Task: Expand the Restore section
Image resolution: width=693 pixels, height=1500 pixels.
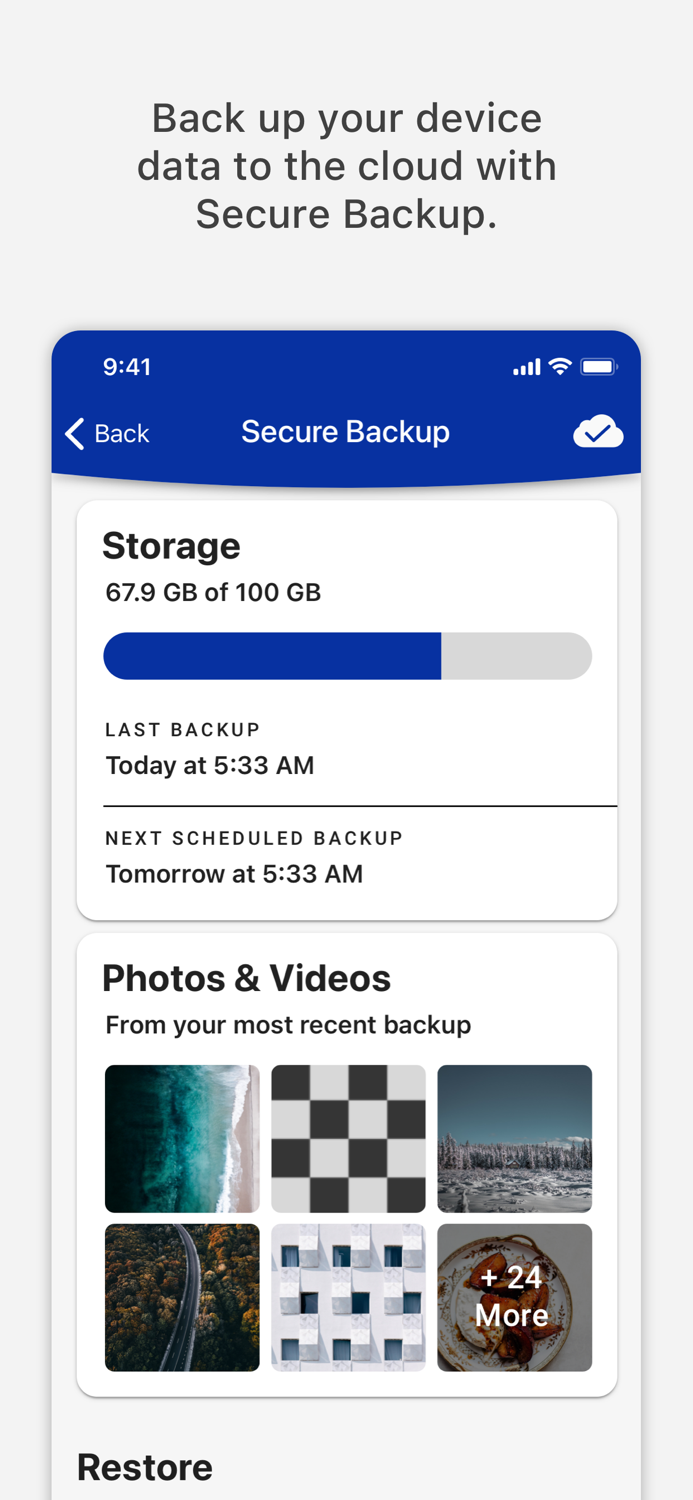Action: click(145, 1466)
